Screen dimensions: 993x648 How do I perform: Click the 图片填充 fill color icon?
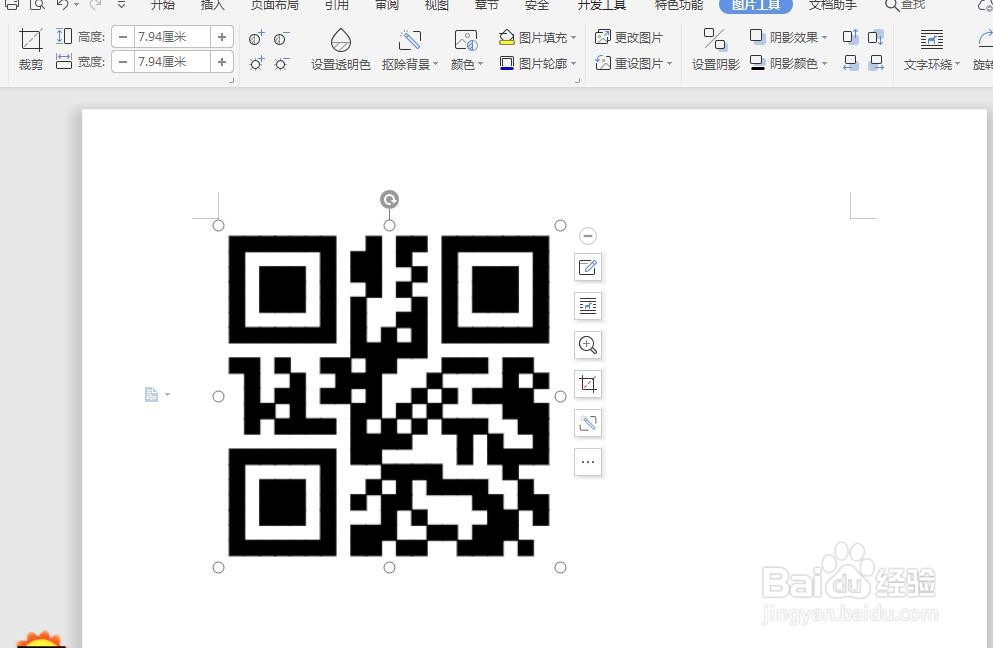click(507, 37)
